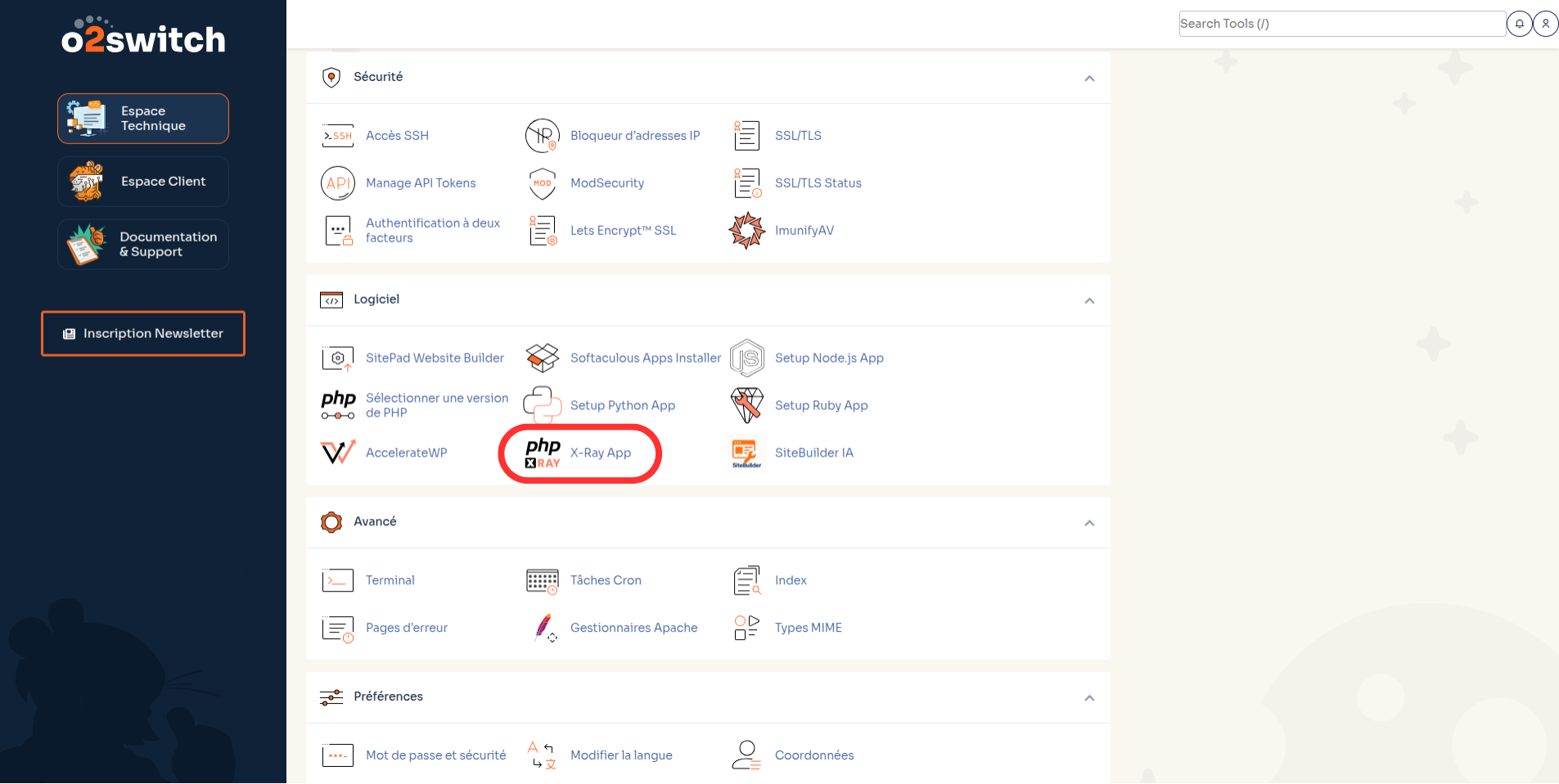This screenshot has width=1559, height=784.
Task: Open the Types MIME link
Action: click(x=809, y=629)
